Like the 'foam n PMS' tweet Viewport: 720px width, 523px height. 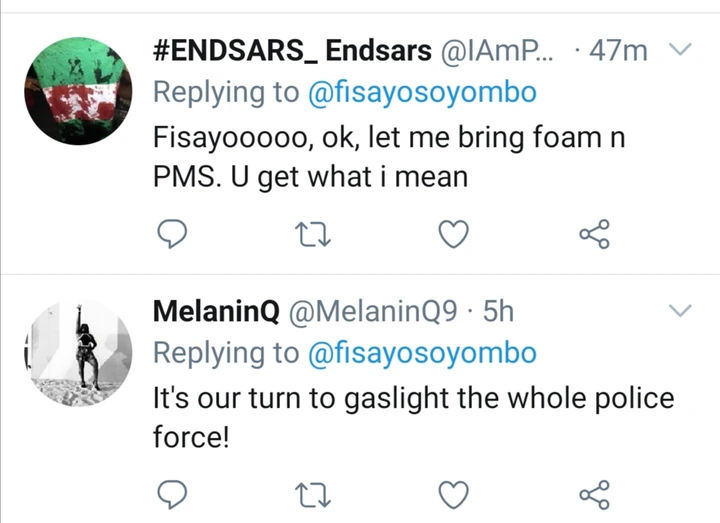pos(455,234)
